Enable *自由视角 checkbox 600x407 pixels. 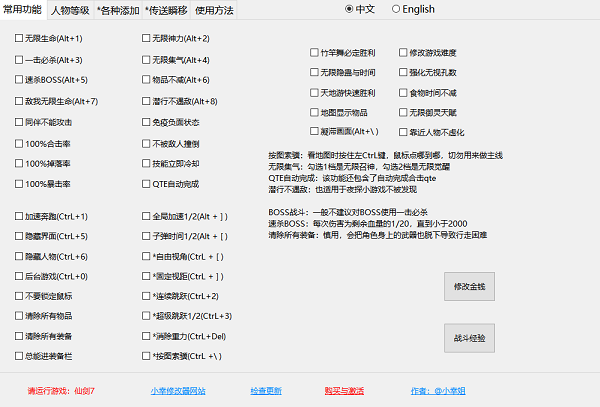146,257
